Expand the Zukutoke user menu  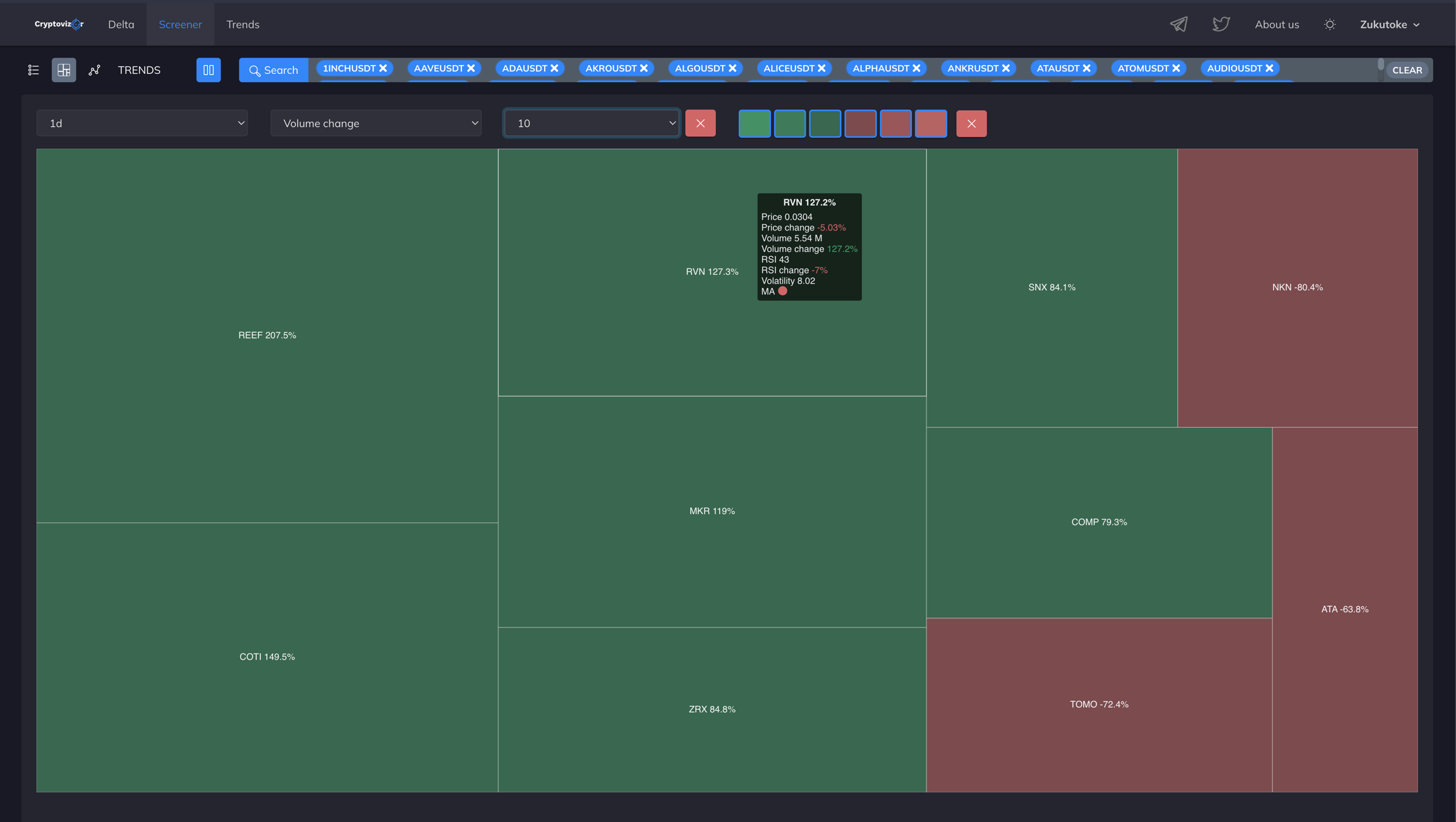pos(1390,24)
